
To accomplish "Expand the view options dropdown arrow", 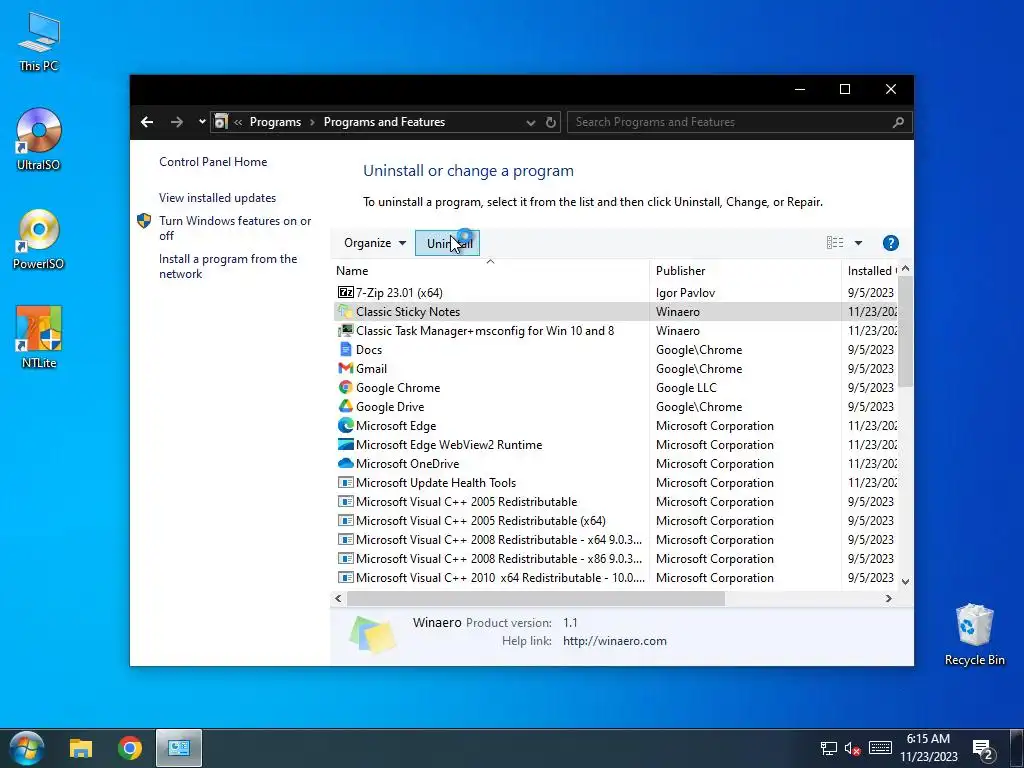I will pyautogui.click(x=858, y=243).
